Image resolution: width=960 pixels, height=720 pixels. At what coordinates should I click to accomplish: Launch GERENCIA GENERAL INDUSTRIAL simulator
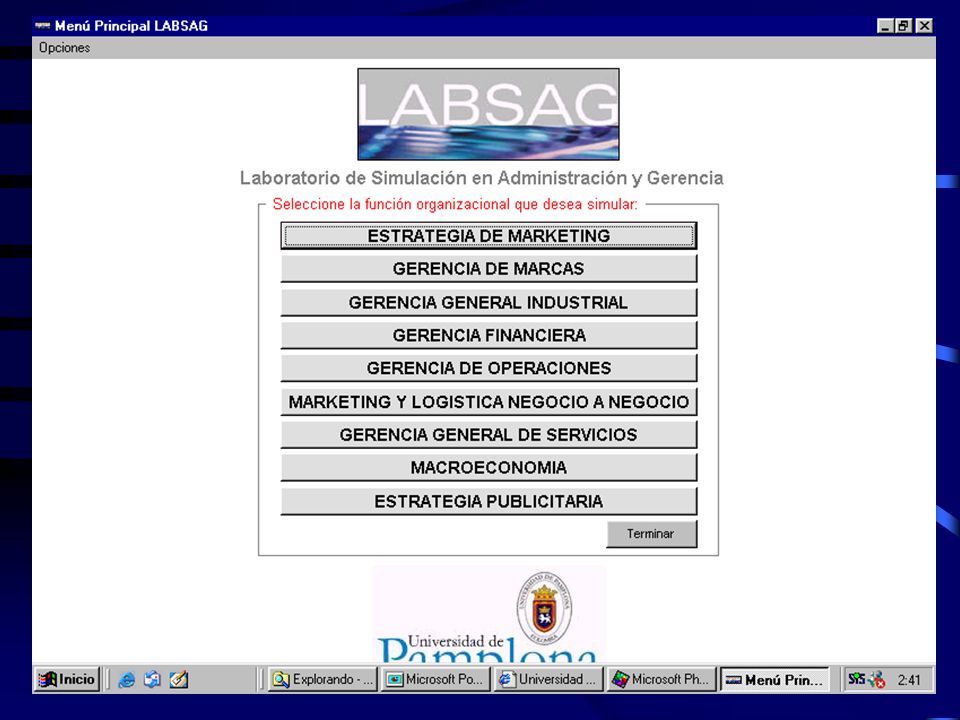[x=489, y=302]
